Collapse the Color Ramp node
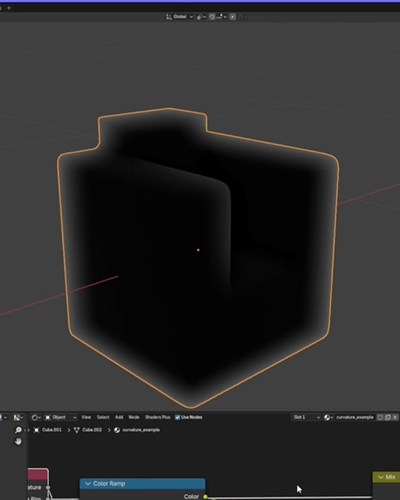Viewport: 400px width, 500px height. point(88,484)
